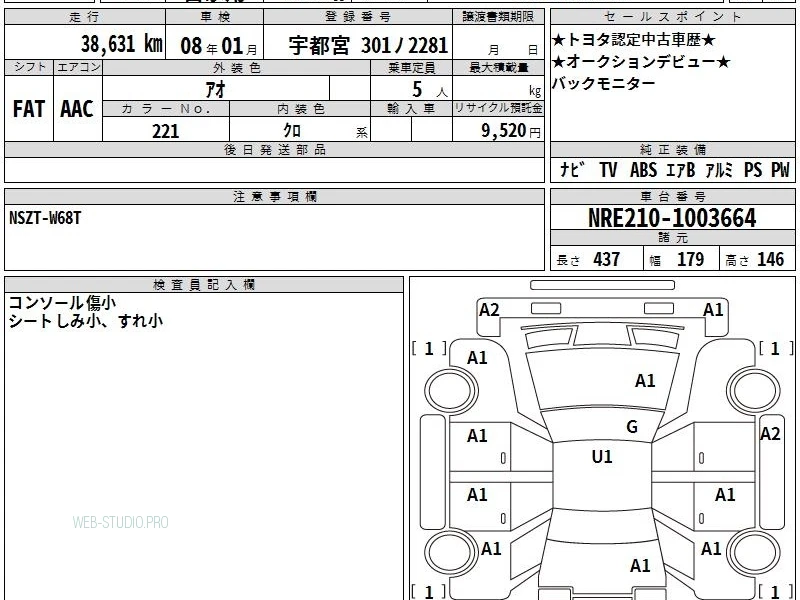Click the 5 人 seating capacity
800x600 pixels.
tap(429, 90)
